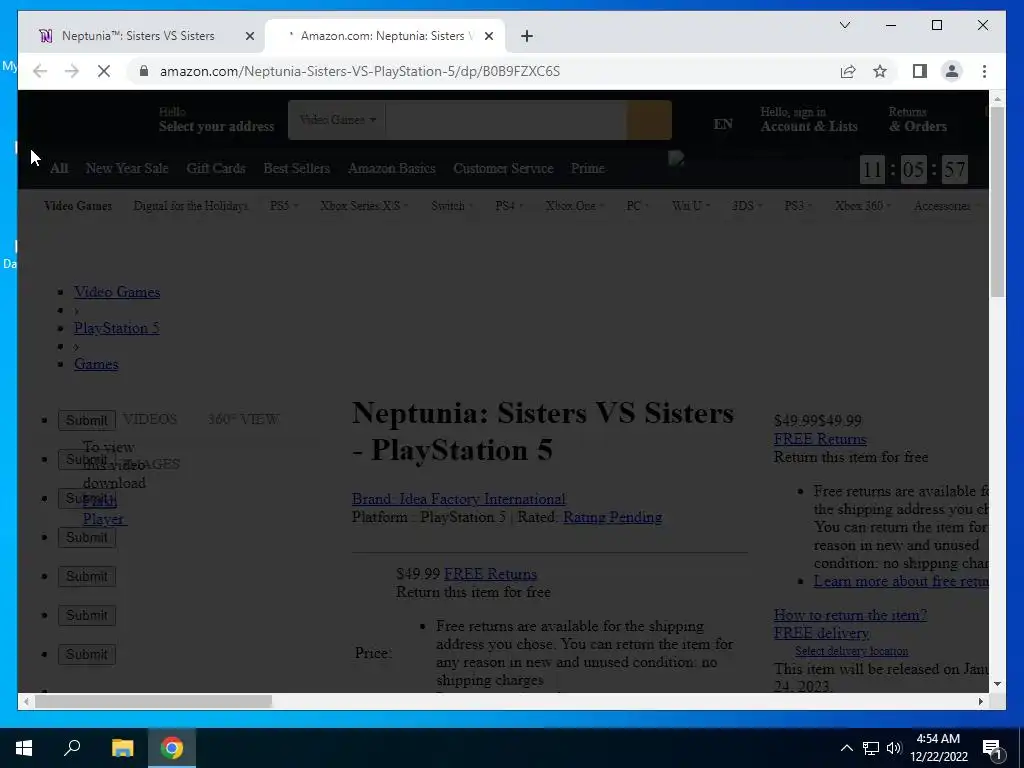The height and width of the screenshot is (768, 1024).
Task: Open the volume control in the system tray
Action: [x=894, y=748]
